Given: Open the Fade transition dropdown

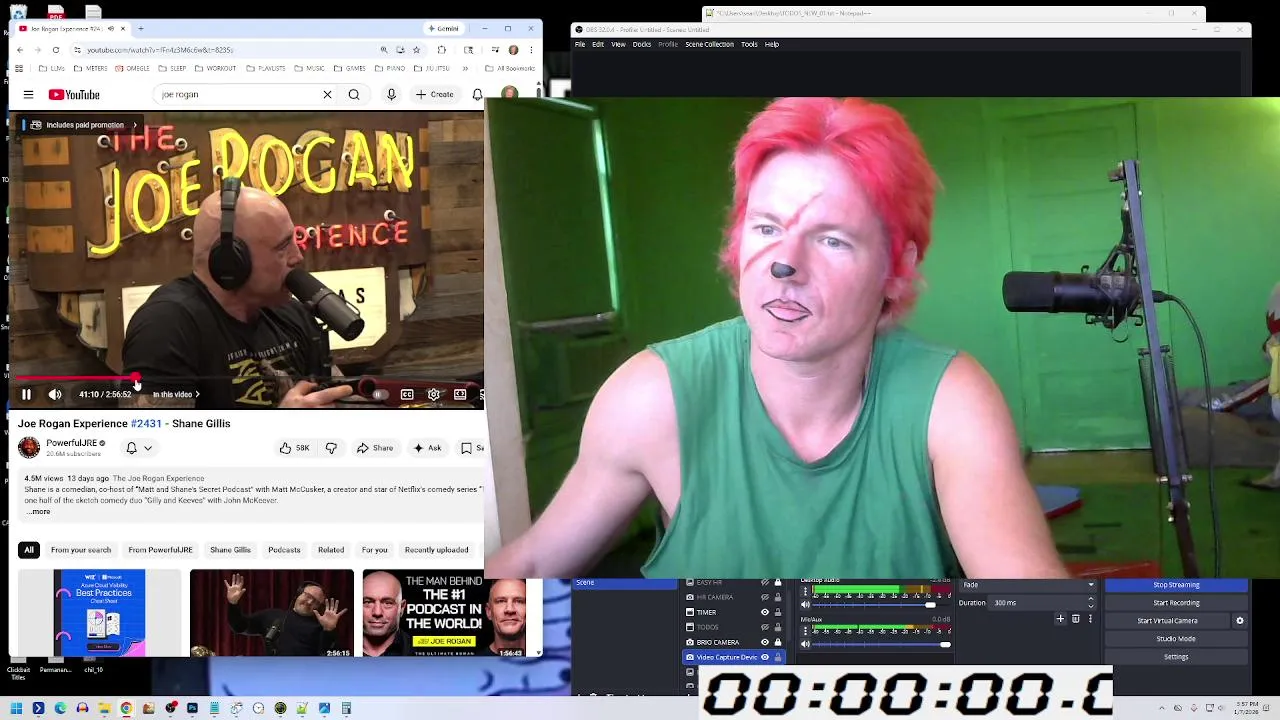Looking at the screenshot, I should 1029,585.
